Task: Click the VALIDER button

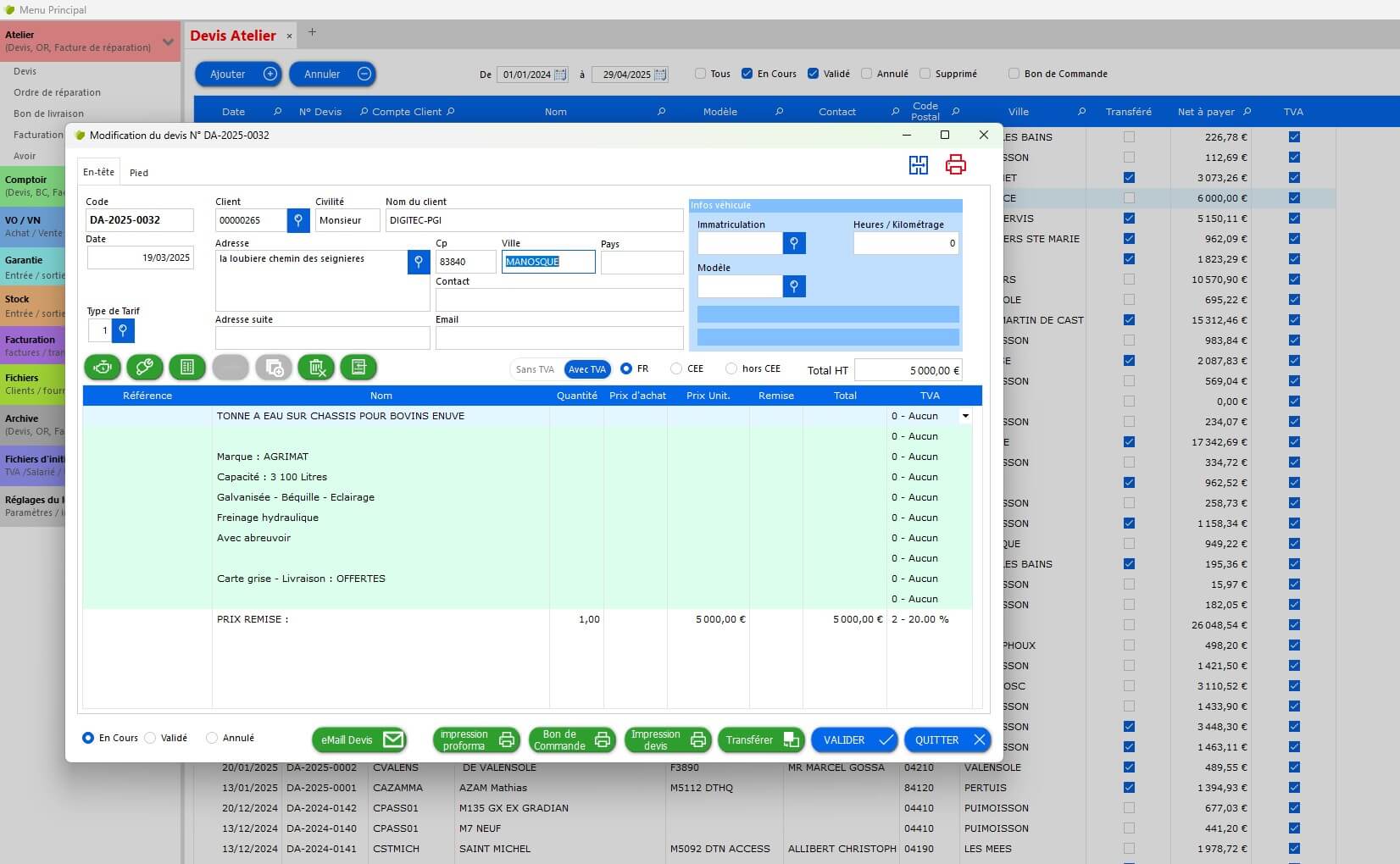Action: point(853,739)
